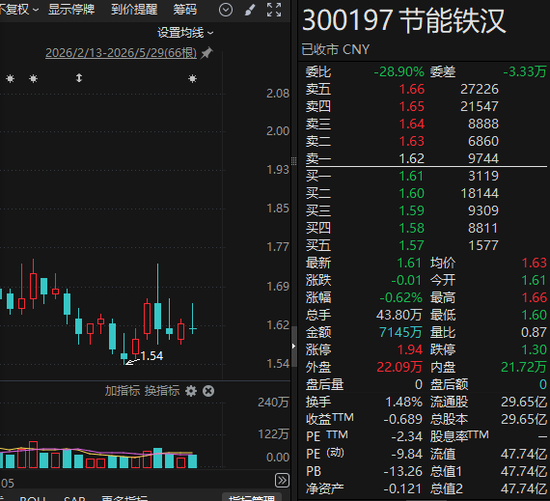Open indicator settings via the gear icon
Viewport: 550px width, 501px height.
pyautogui.click(x=191, y=391)
